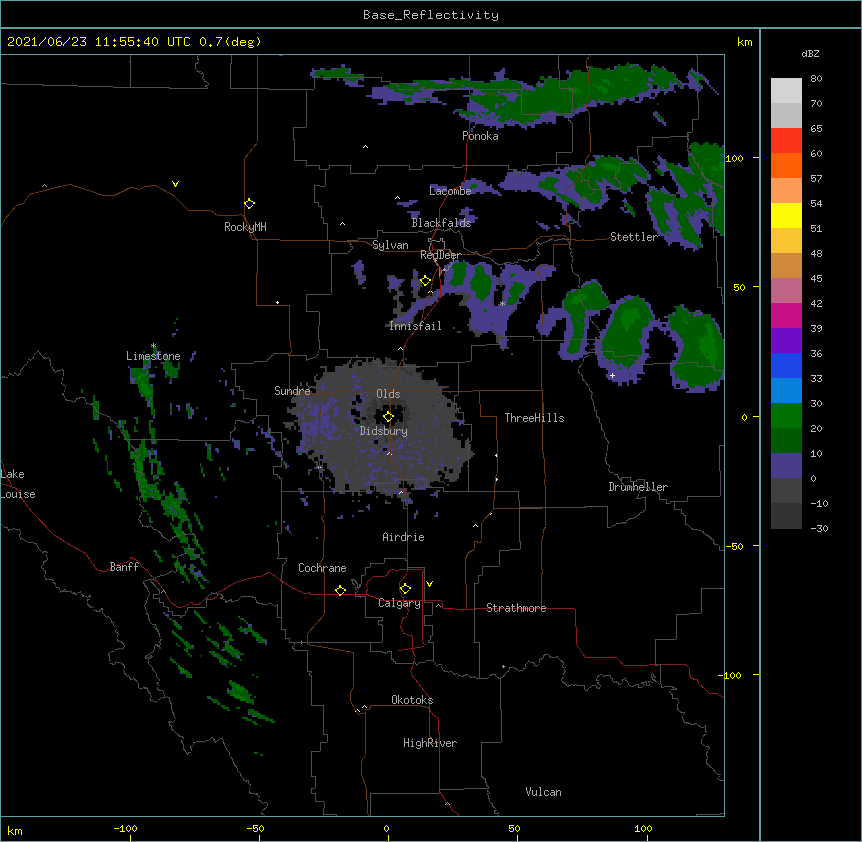This screenshot has height=842, width=862.
Task: Click the RedDeer city label
Action: pyautogui.click(x=440, y=256)
